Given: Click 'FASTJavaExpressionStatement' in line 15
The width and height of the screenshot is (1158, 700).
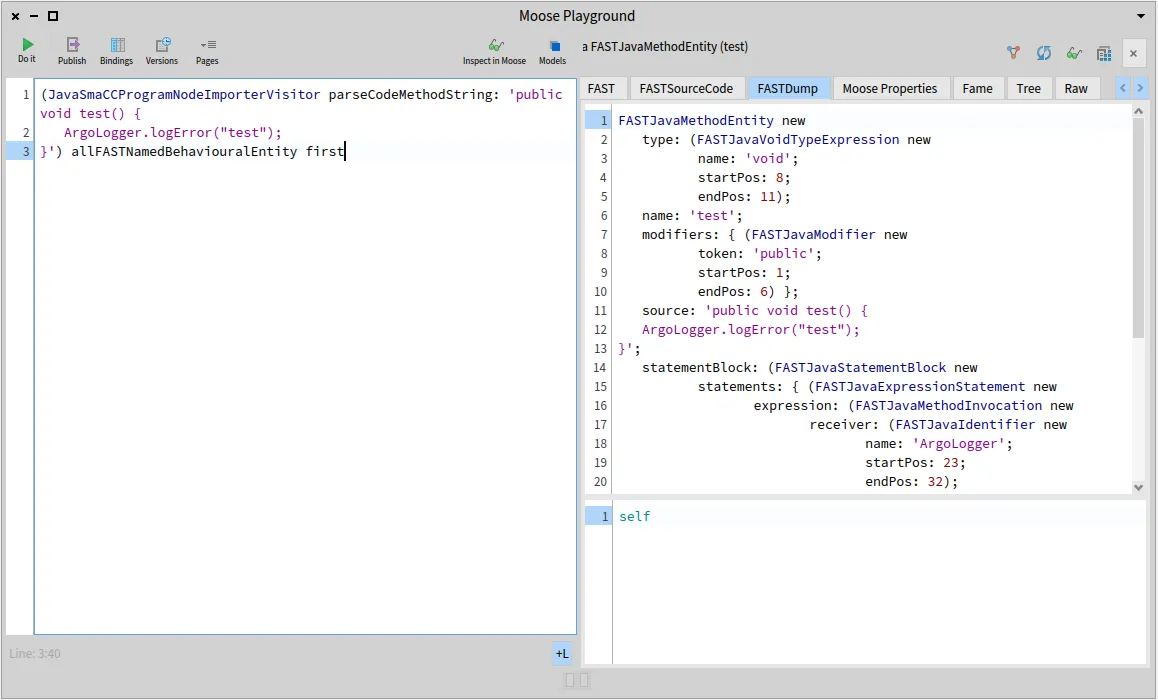Looking at the screenshot, I should 919,387.
